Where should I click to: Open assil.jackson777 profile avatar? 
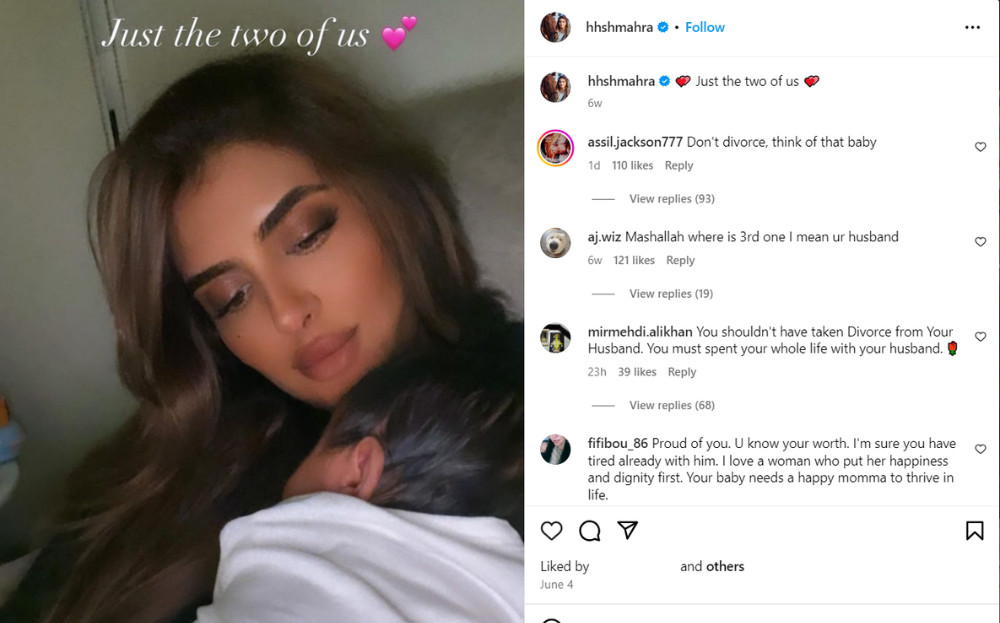pos(555,147)
